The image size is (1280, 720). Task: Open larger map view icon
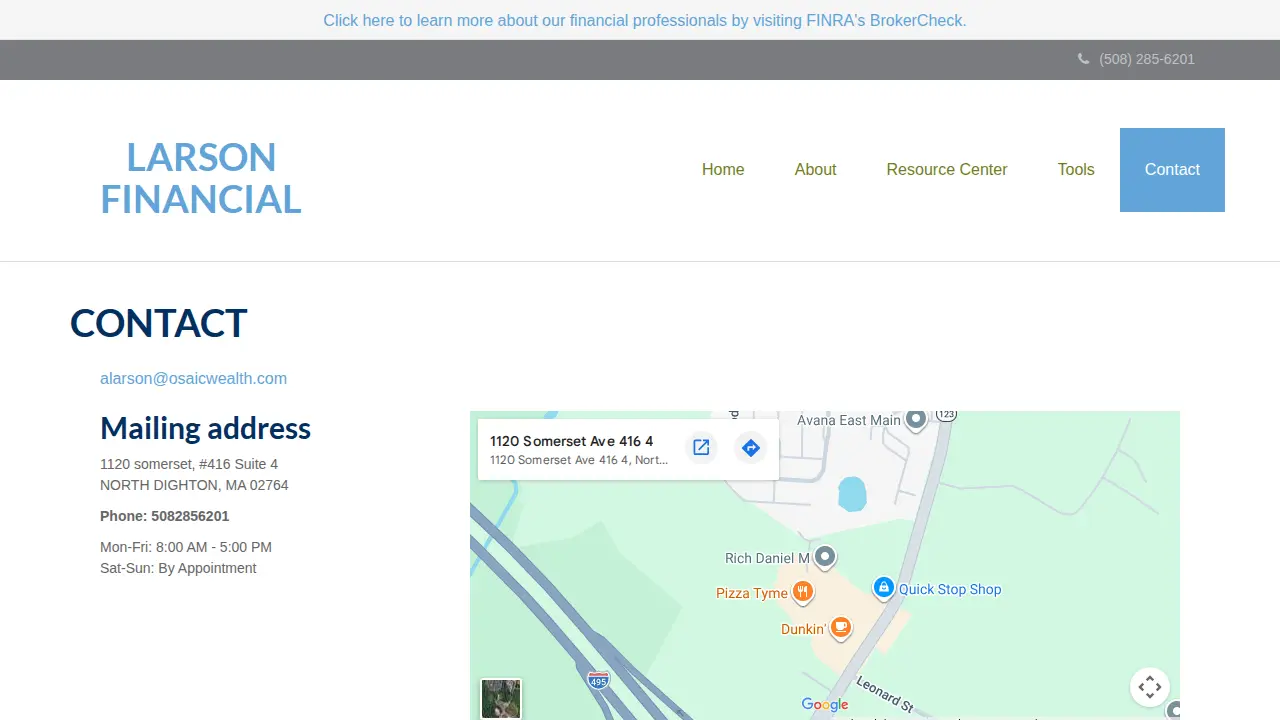coord(701,448)
